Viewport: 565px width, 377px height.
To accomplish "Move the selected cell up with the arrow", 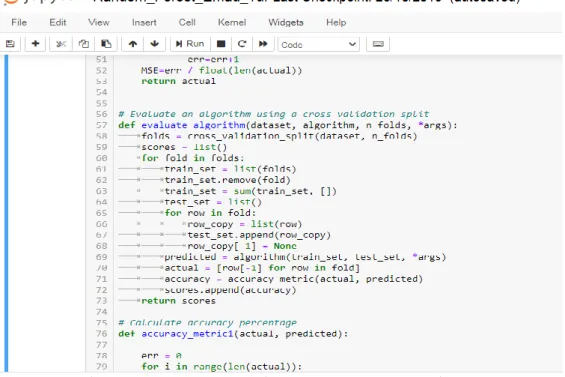I will (x=133, y=44).
